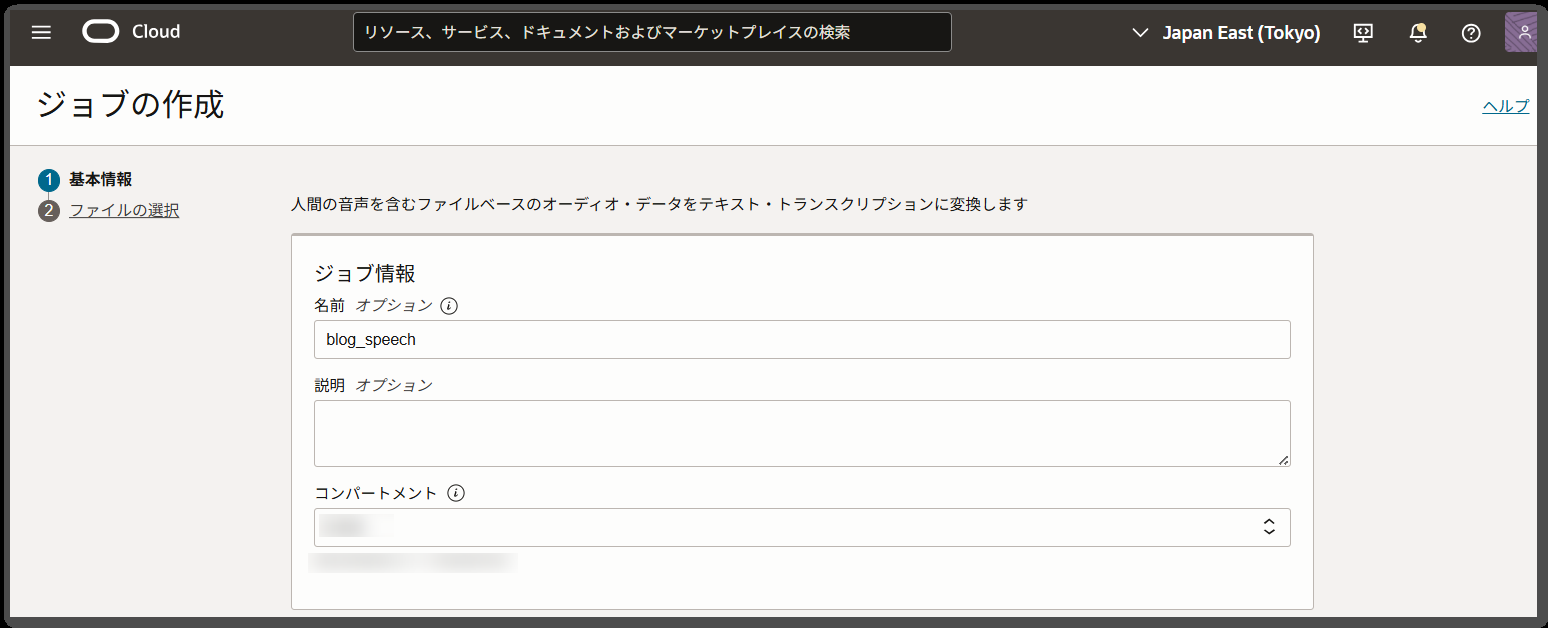1548x628 pixels.
Task: Open the help question mark icon
Action: click(1471, 32)
